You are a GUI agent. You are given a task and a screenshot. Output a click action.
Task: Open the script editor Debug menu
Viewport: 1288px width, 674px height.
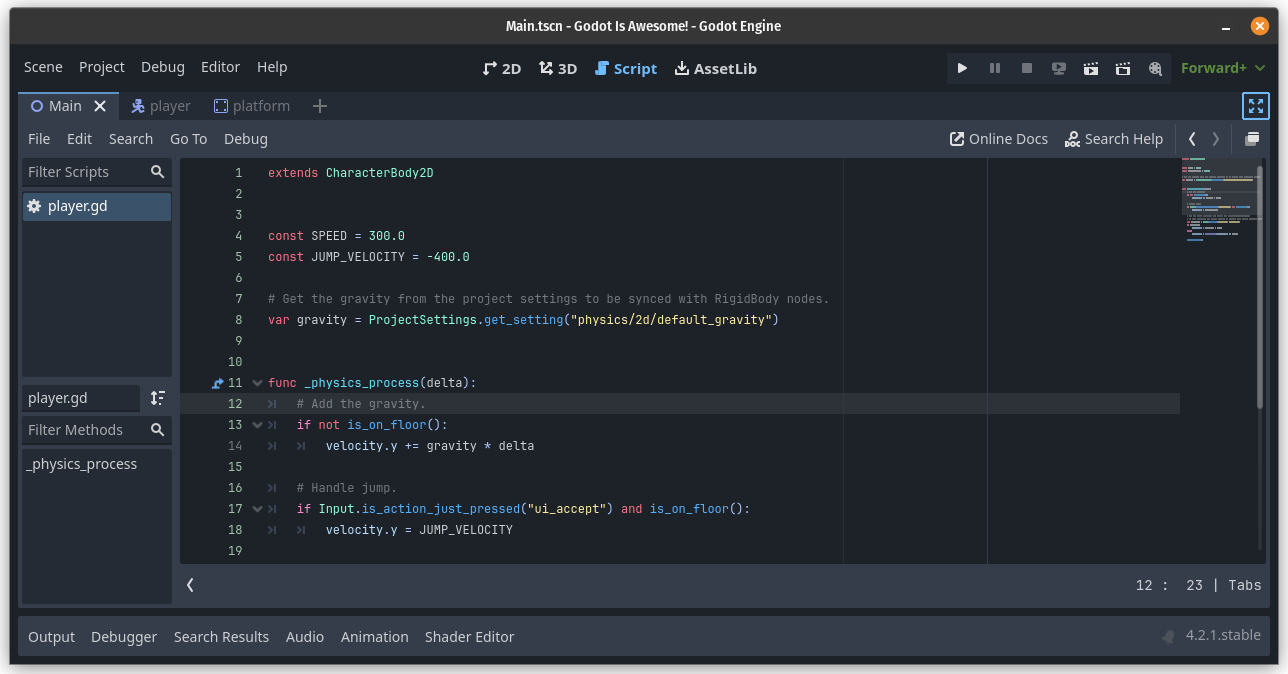click(x=245, y=139)
